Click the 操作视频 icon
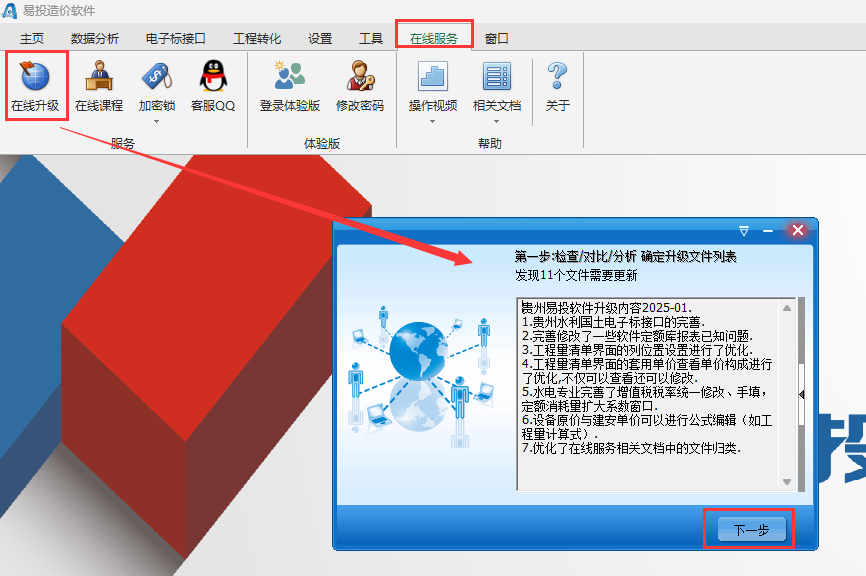The width and height of the screenshot is (866, 576). pos(433,77)
